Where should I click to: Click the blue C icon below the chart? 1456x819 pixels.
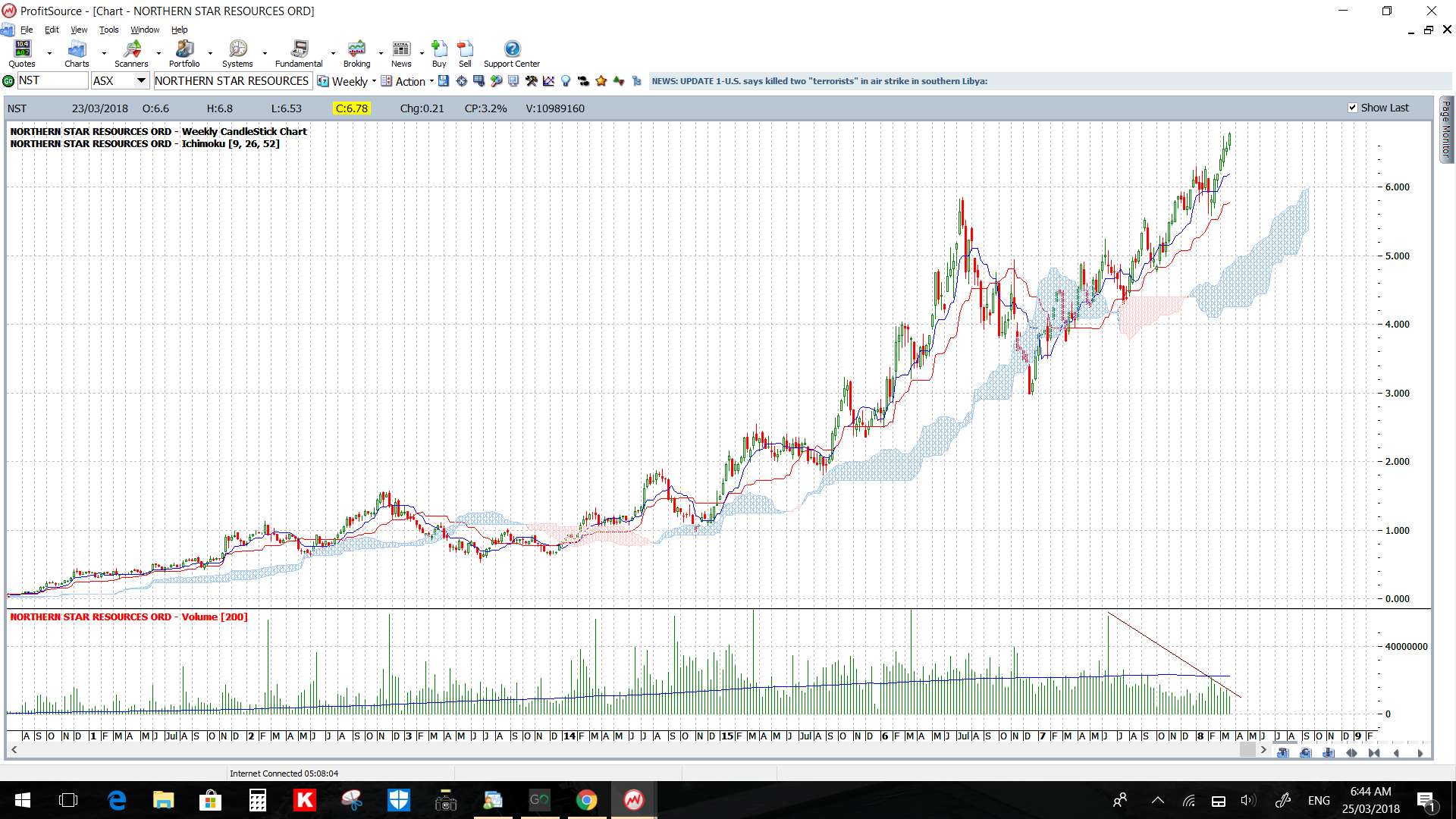coord(1306,753)
